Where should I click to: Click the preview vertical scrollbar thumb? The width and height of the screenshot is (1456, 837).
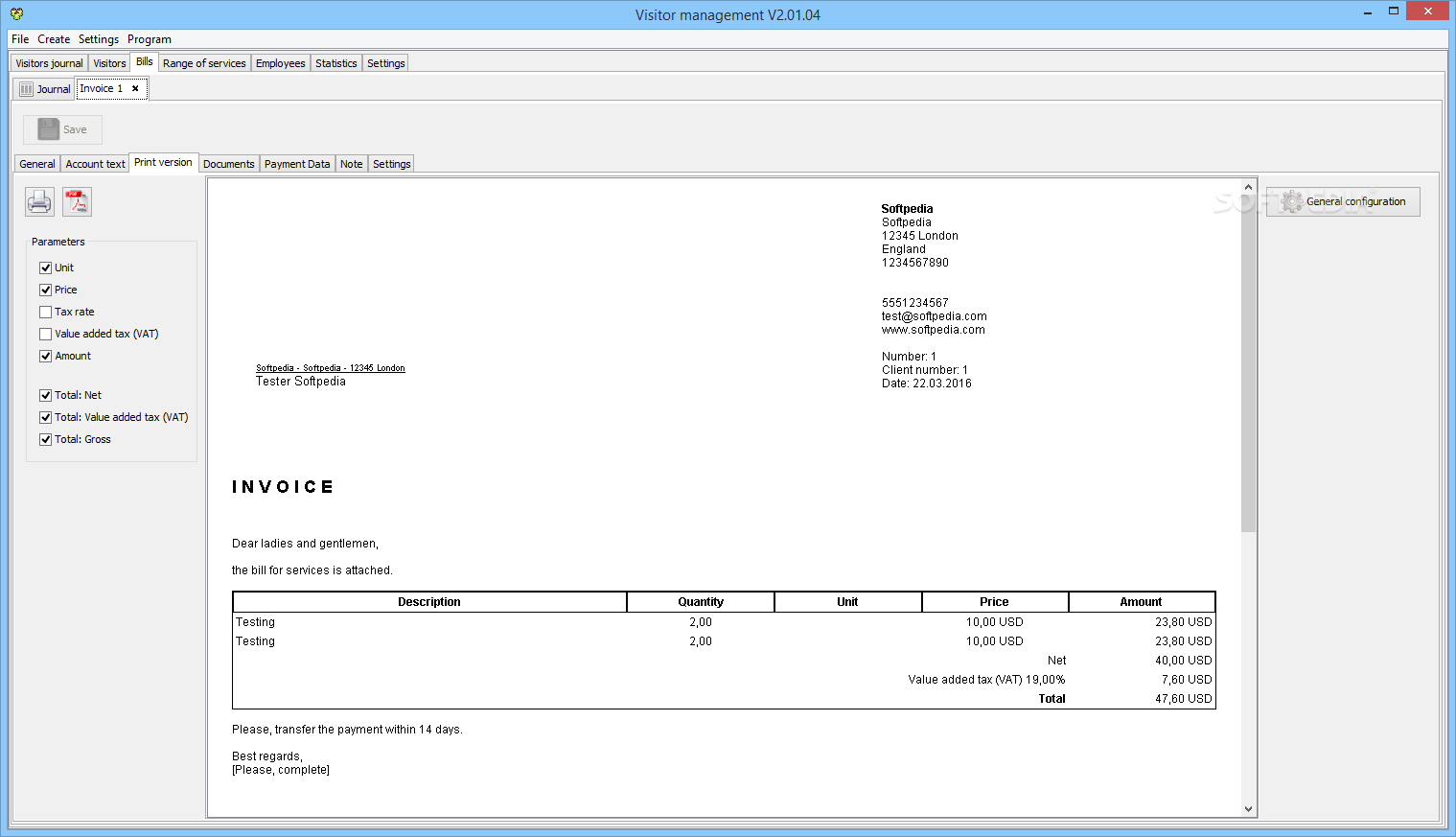point(1248,363)
